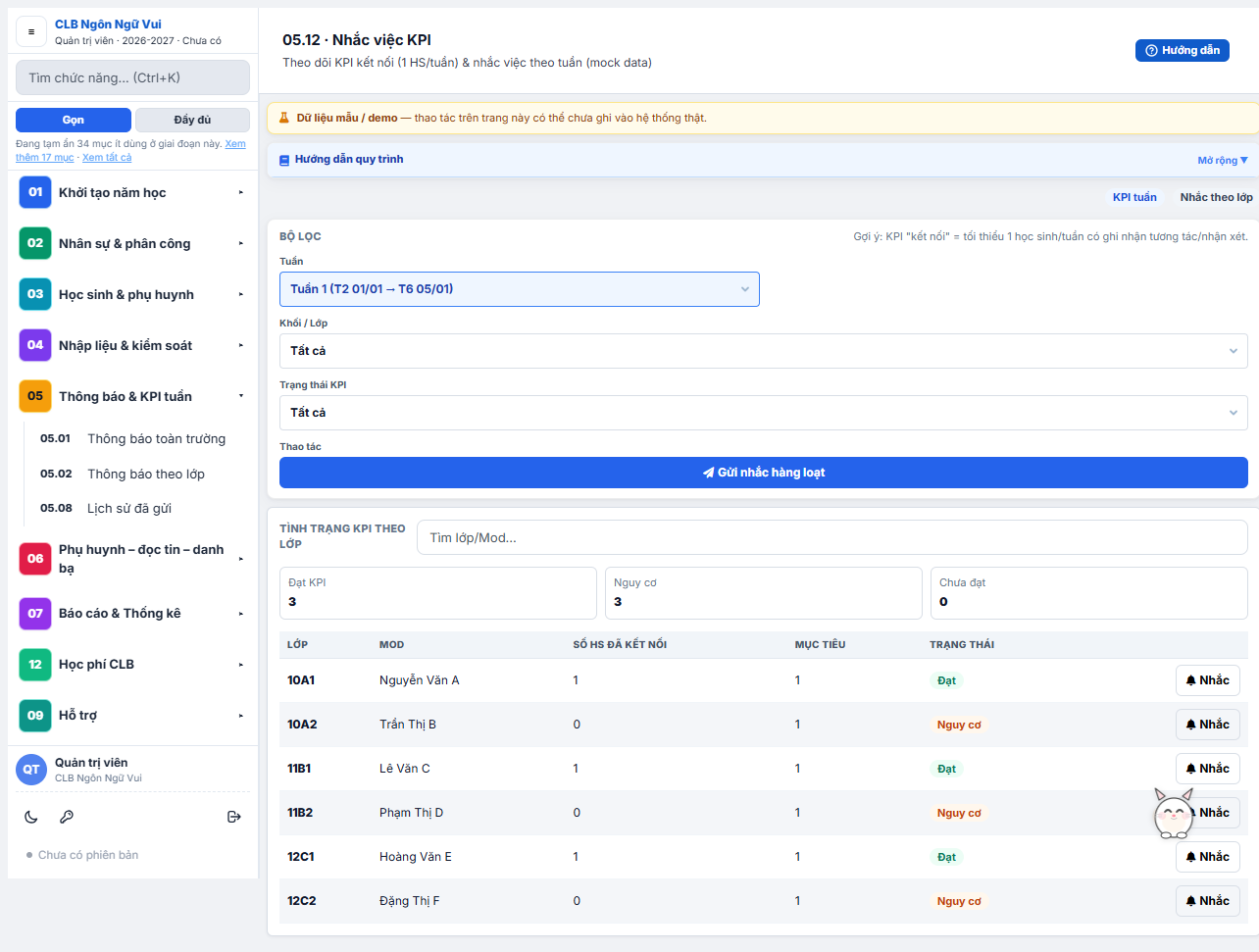This screenshot has width=1259, height=952.
Task: Click the cat mascot assistant
Action: [x=1174, y=814]
